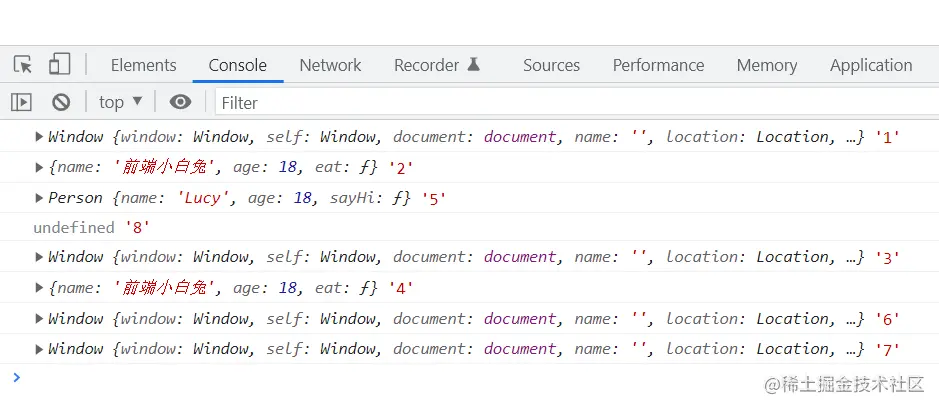Open the Memory tab
Viewport: 939px width, 409px height.
(x=767, y=65)
